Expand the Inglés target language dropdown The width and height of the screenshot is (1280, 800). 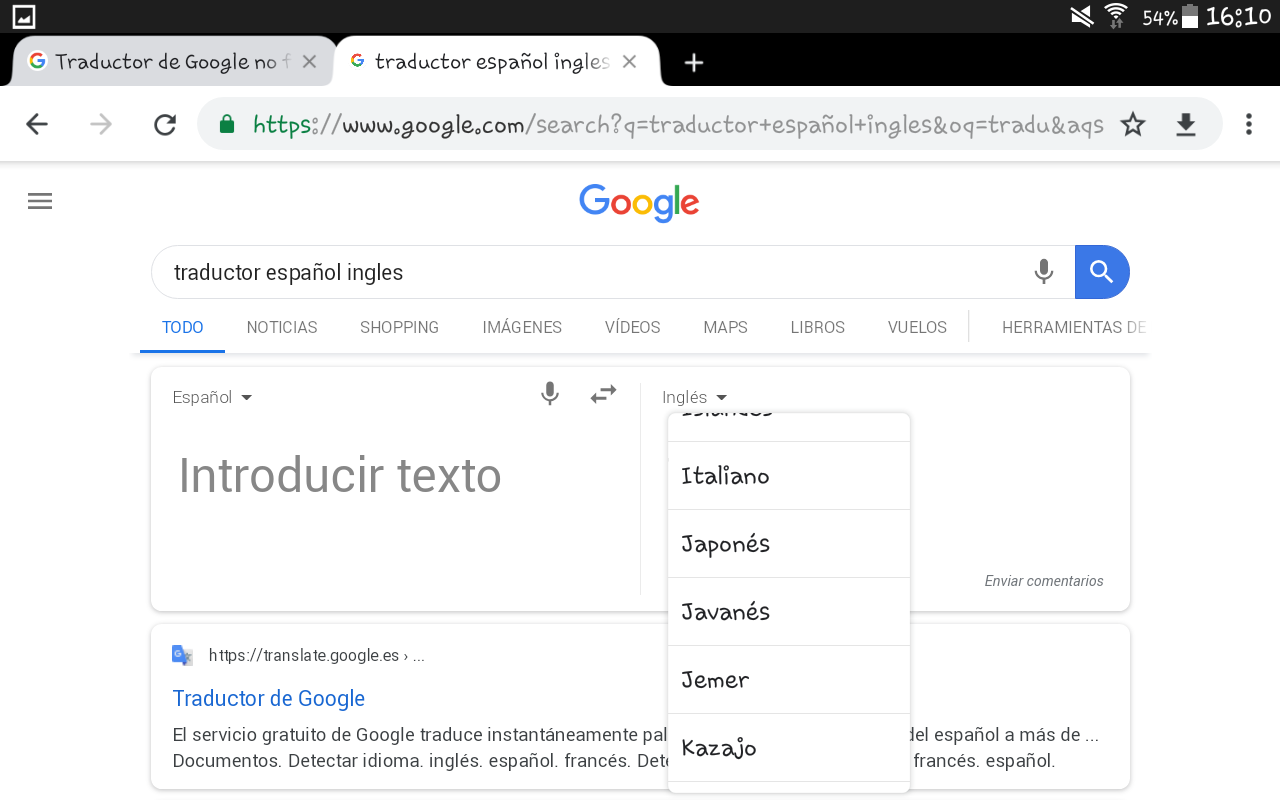(695, 397)
